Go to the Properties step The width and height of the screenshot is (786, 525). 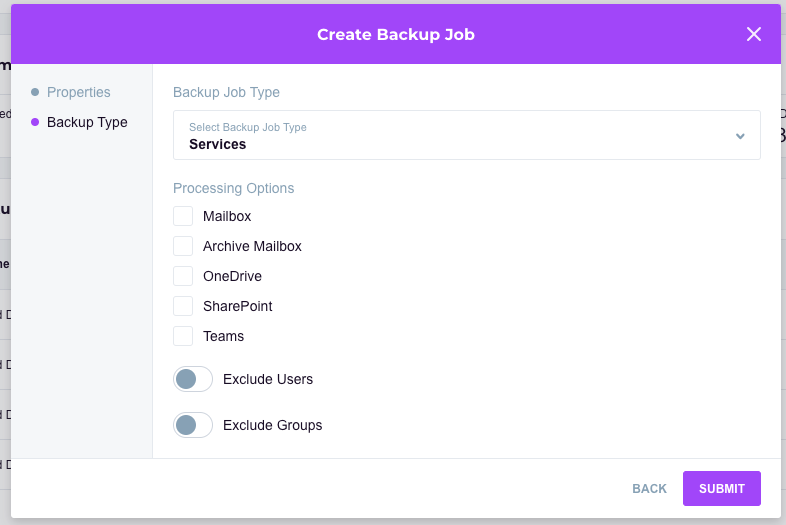[79, 92]
